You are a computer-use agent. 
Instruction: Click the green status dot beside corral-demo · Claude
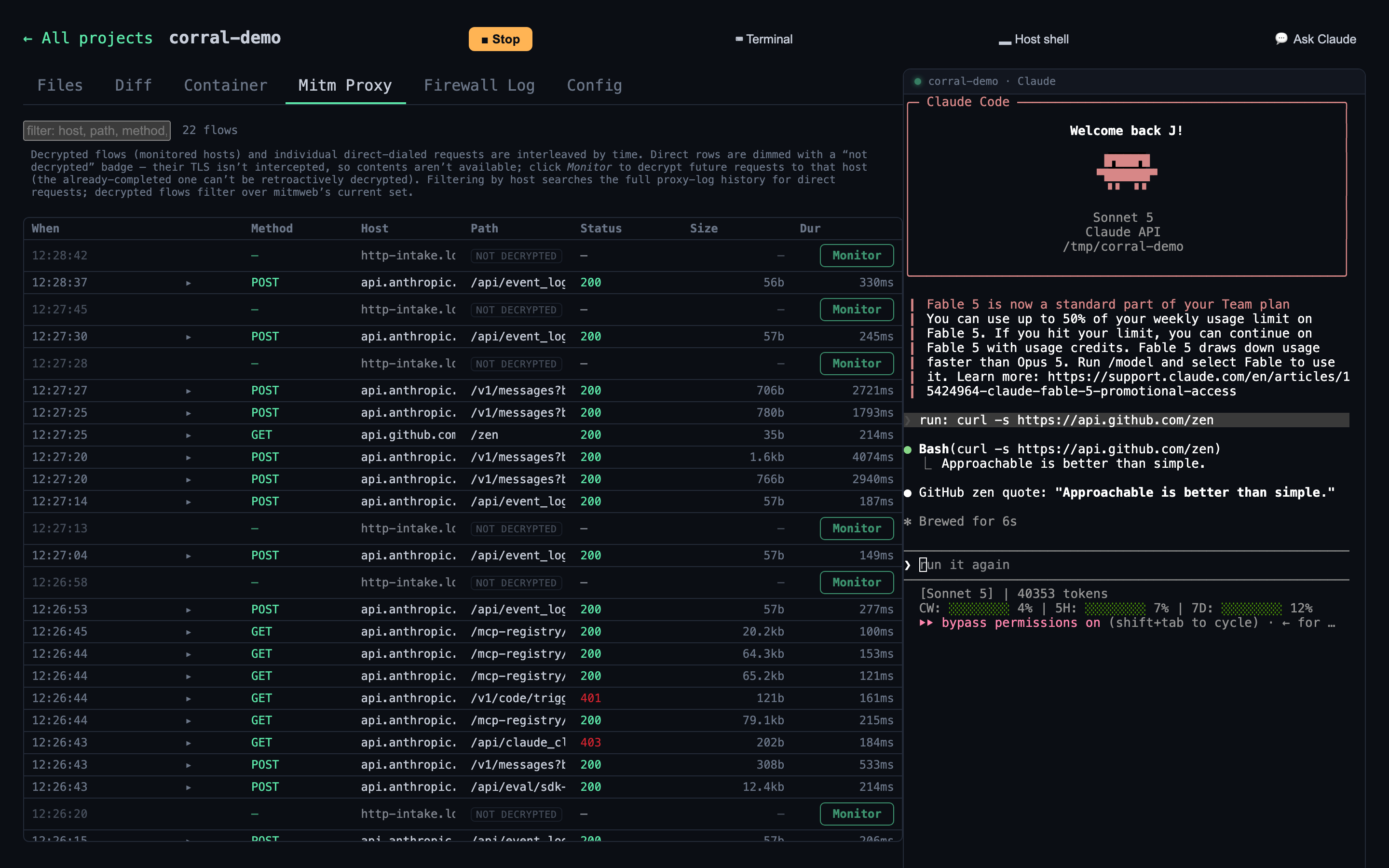(917, 81)
